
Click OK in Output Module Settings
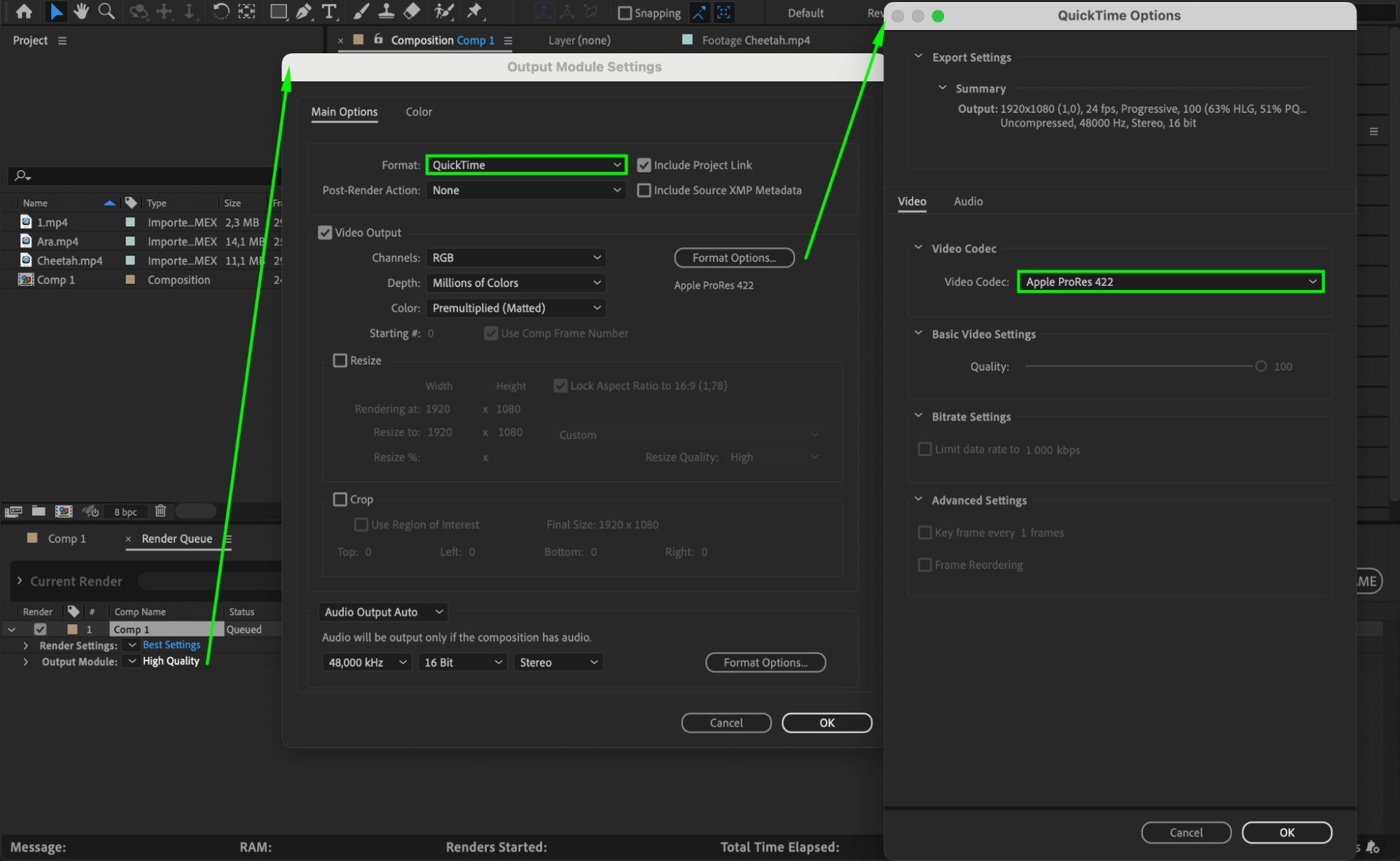coord(826,723)
